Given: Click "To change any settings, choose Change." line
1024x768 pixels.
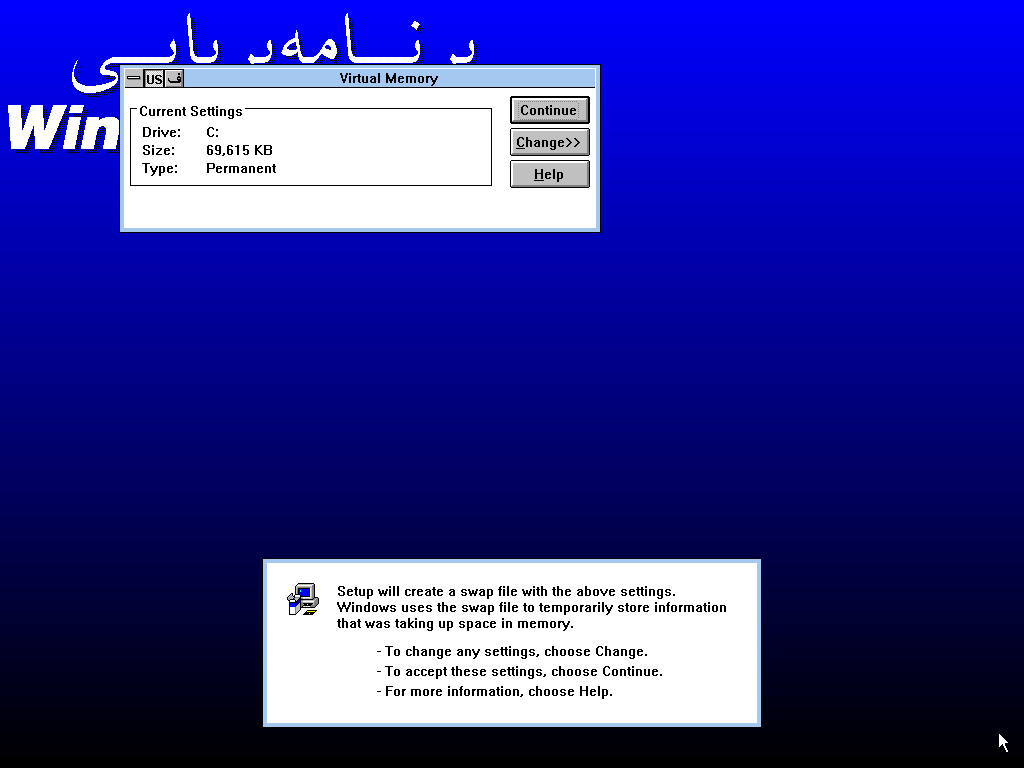Looking at the screenshot, I should [512, 652].
